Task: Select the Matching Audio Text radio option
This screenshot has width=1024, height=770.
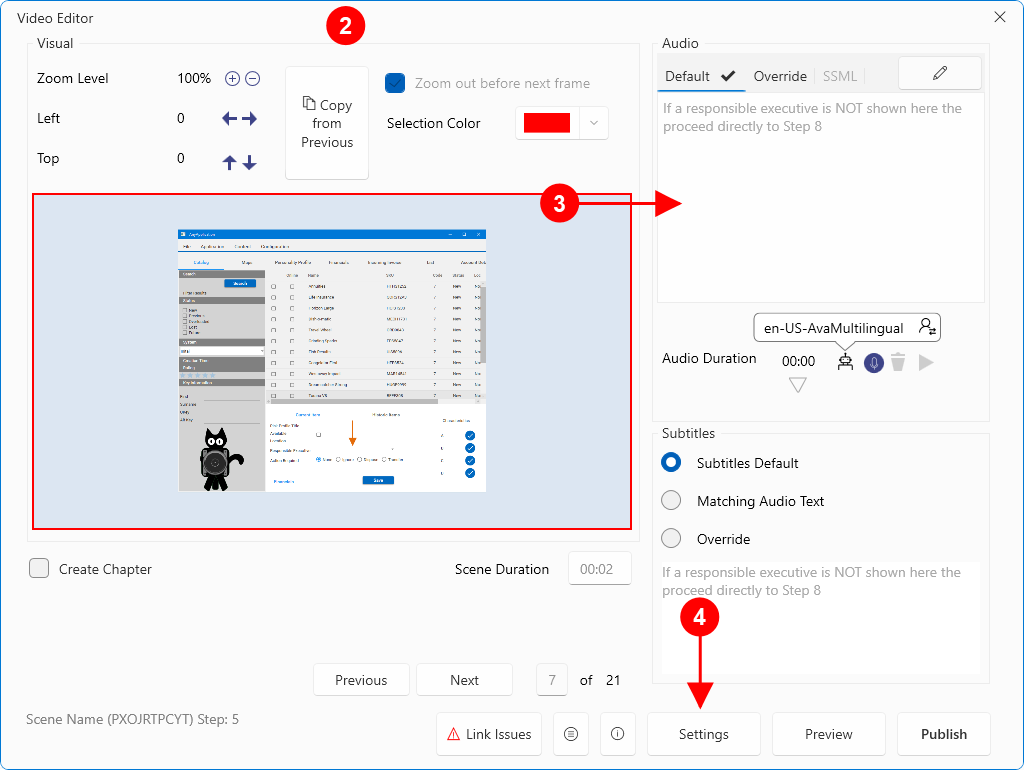Action: tap(672, 501)
